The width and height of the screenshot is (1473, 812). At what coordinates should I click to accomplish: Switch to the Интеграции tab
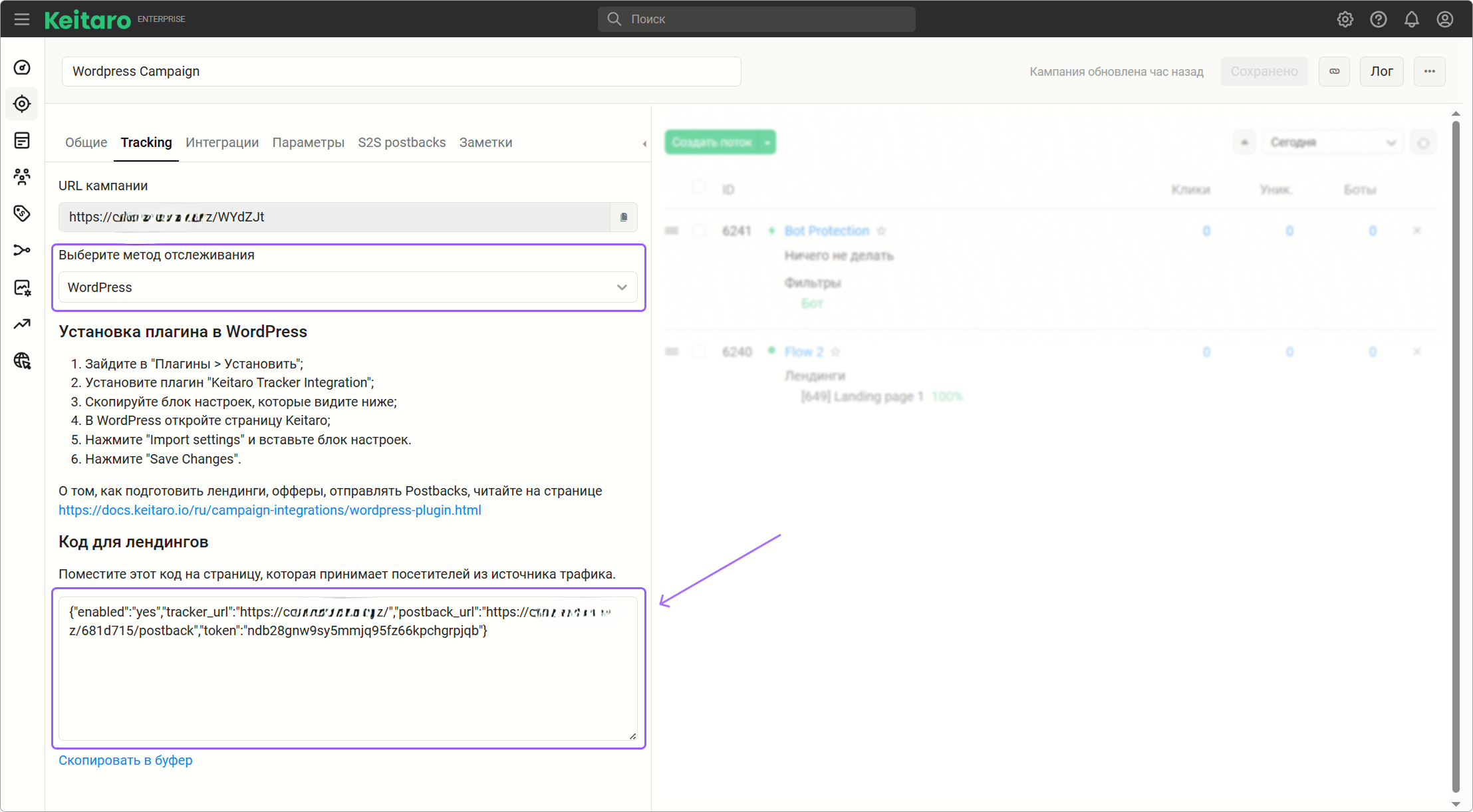(x=222, y=142)
